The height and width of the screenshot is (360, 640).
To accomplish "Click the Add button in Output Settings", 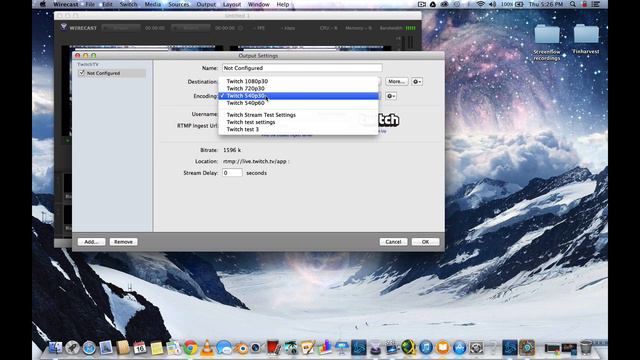I will tap(91, 242).
